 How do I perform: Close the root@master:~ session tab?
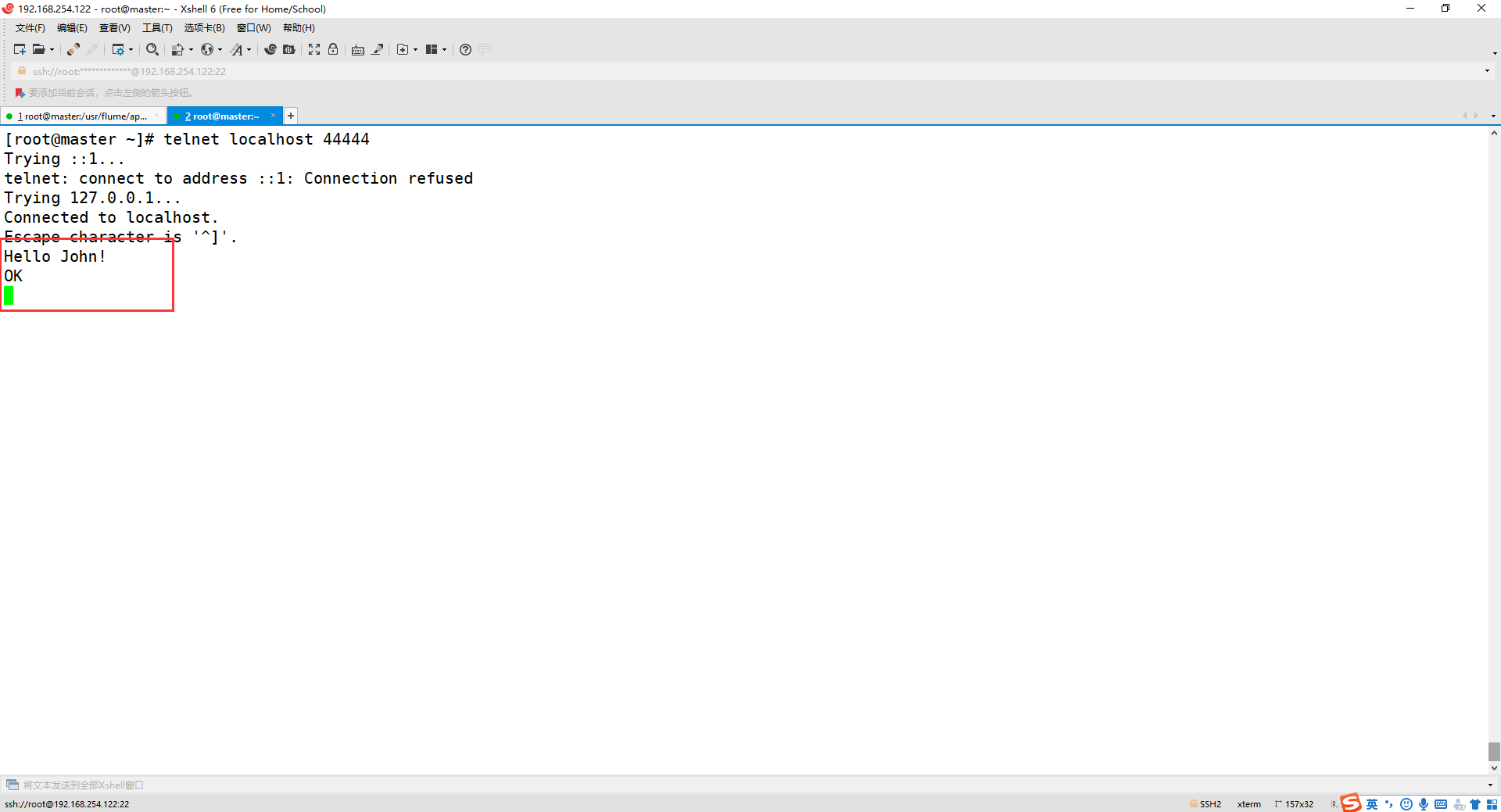[273, 116]
